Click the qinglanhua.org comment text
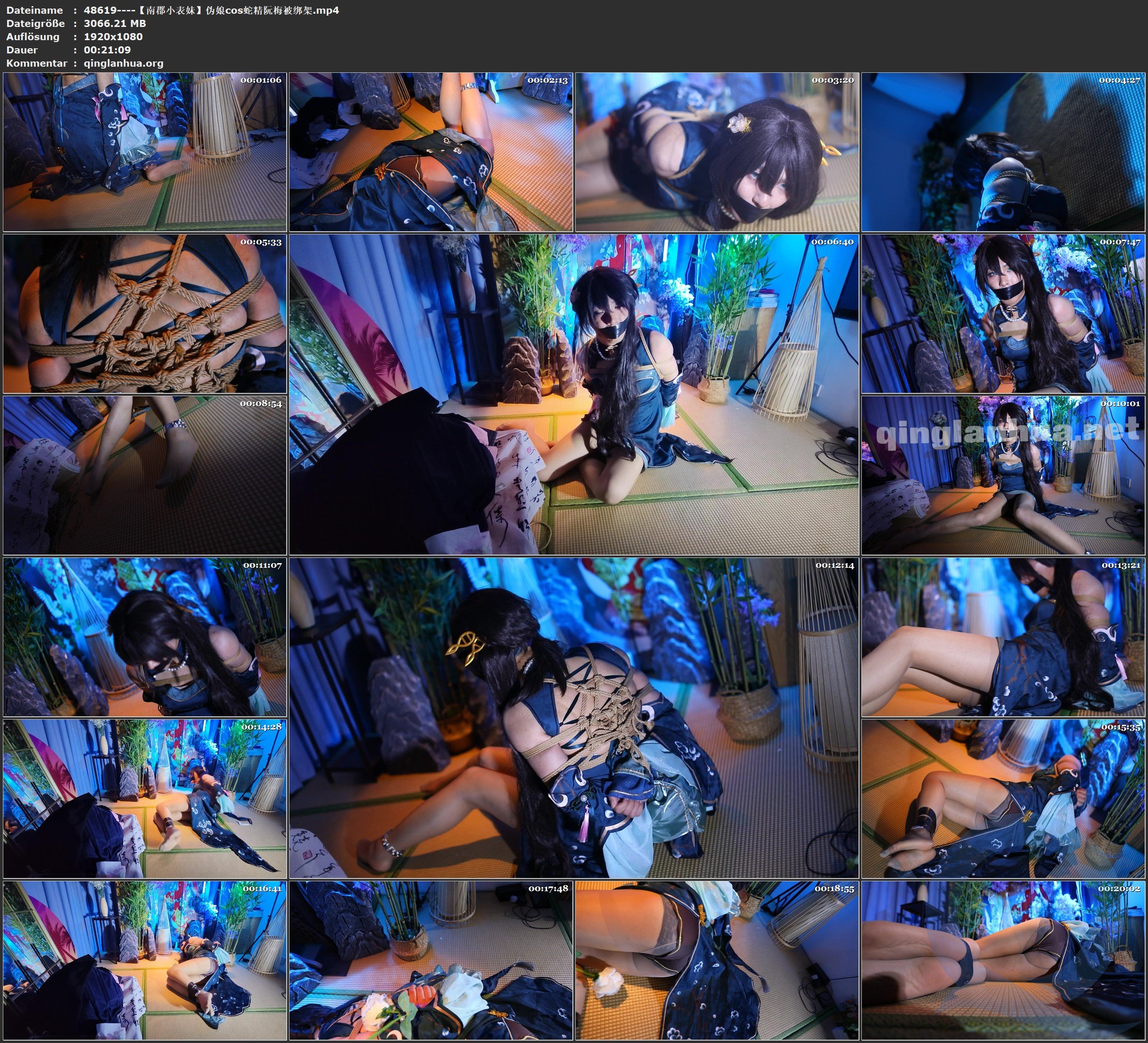1148x1043 pixels. click(123, 63)
